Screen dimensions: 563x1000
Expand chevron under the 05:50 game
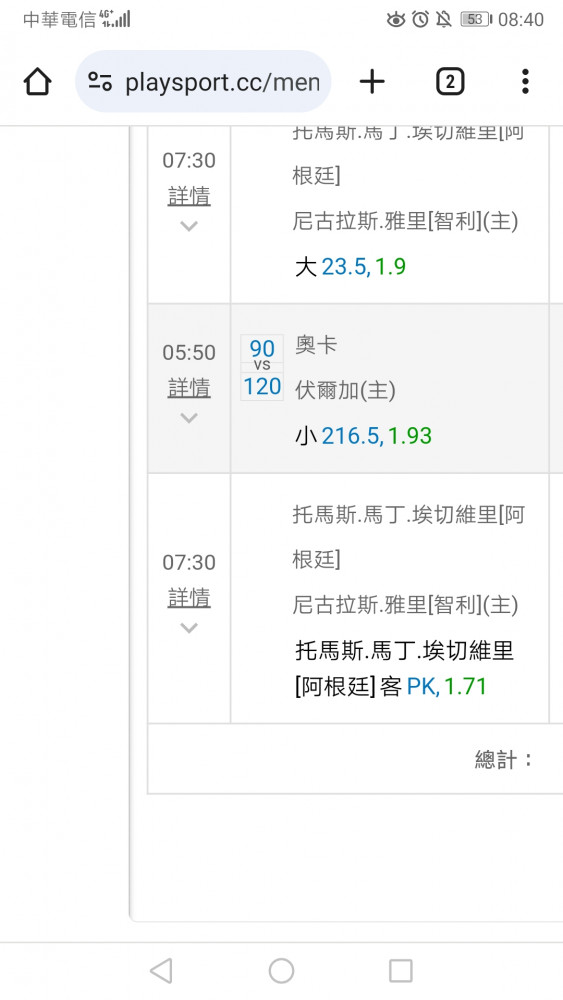(x=189, y=418)
